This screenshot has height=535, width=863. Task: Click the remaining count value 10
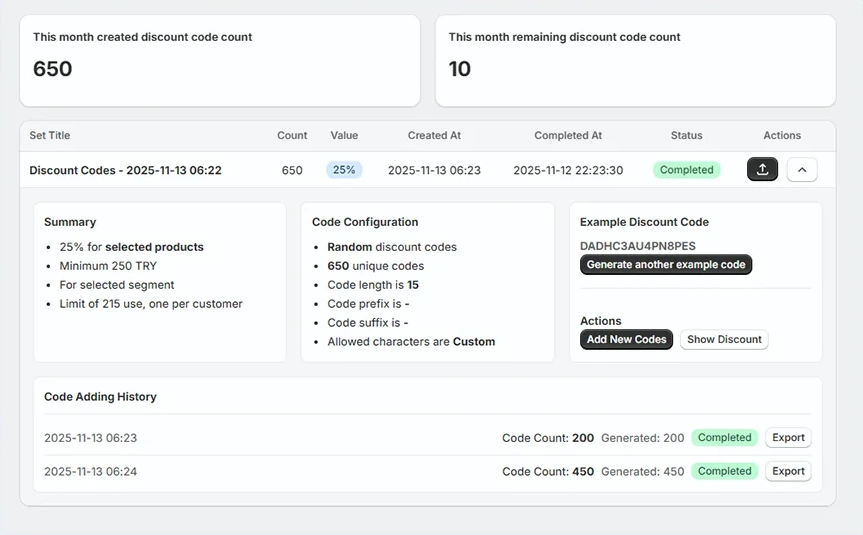pyautogui.click(x=460, y=69)
